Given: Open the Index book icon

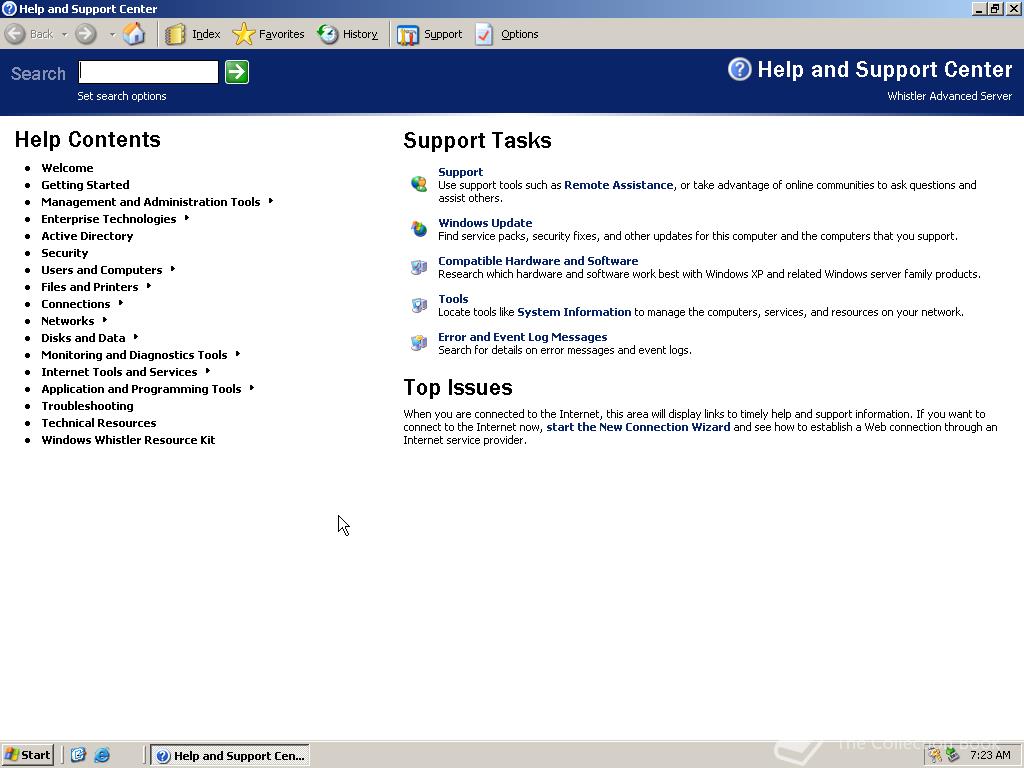Looking at the screenshot, I should coord(175,34).
